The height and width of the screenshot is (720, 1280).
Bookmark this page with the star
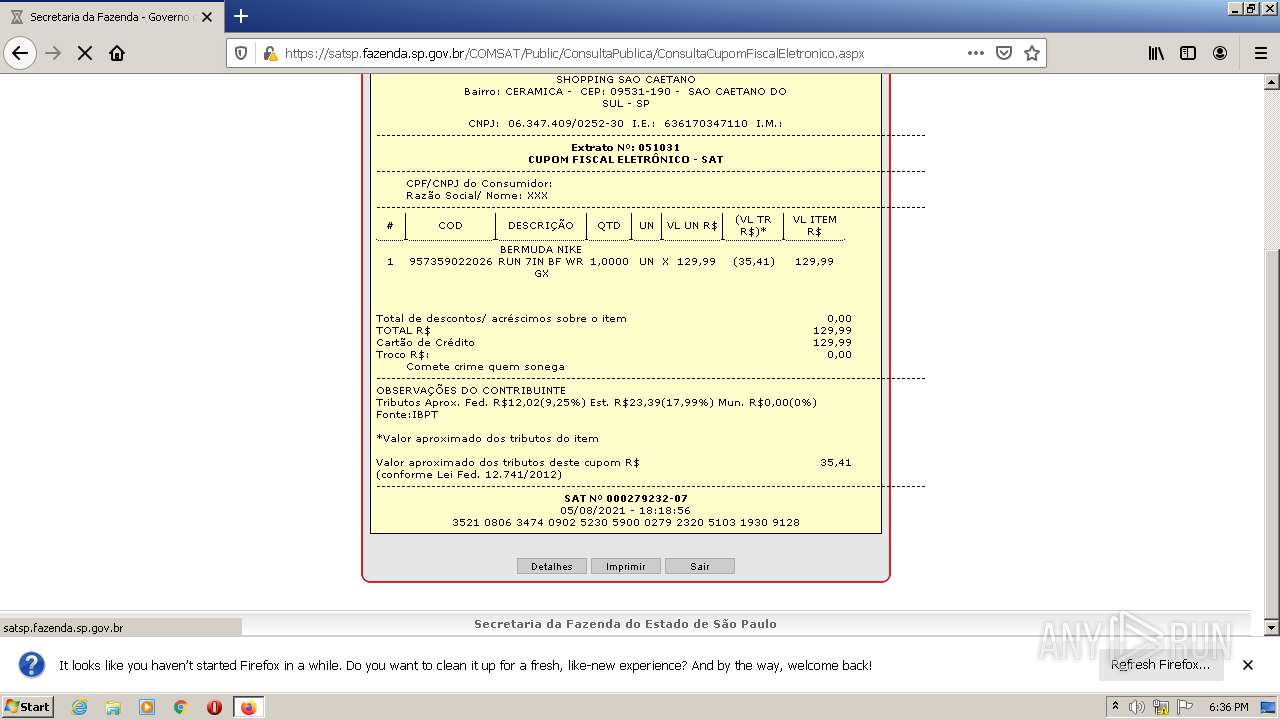[x=1032, y=53]
